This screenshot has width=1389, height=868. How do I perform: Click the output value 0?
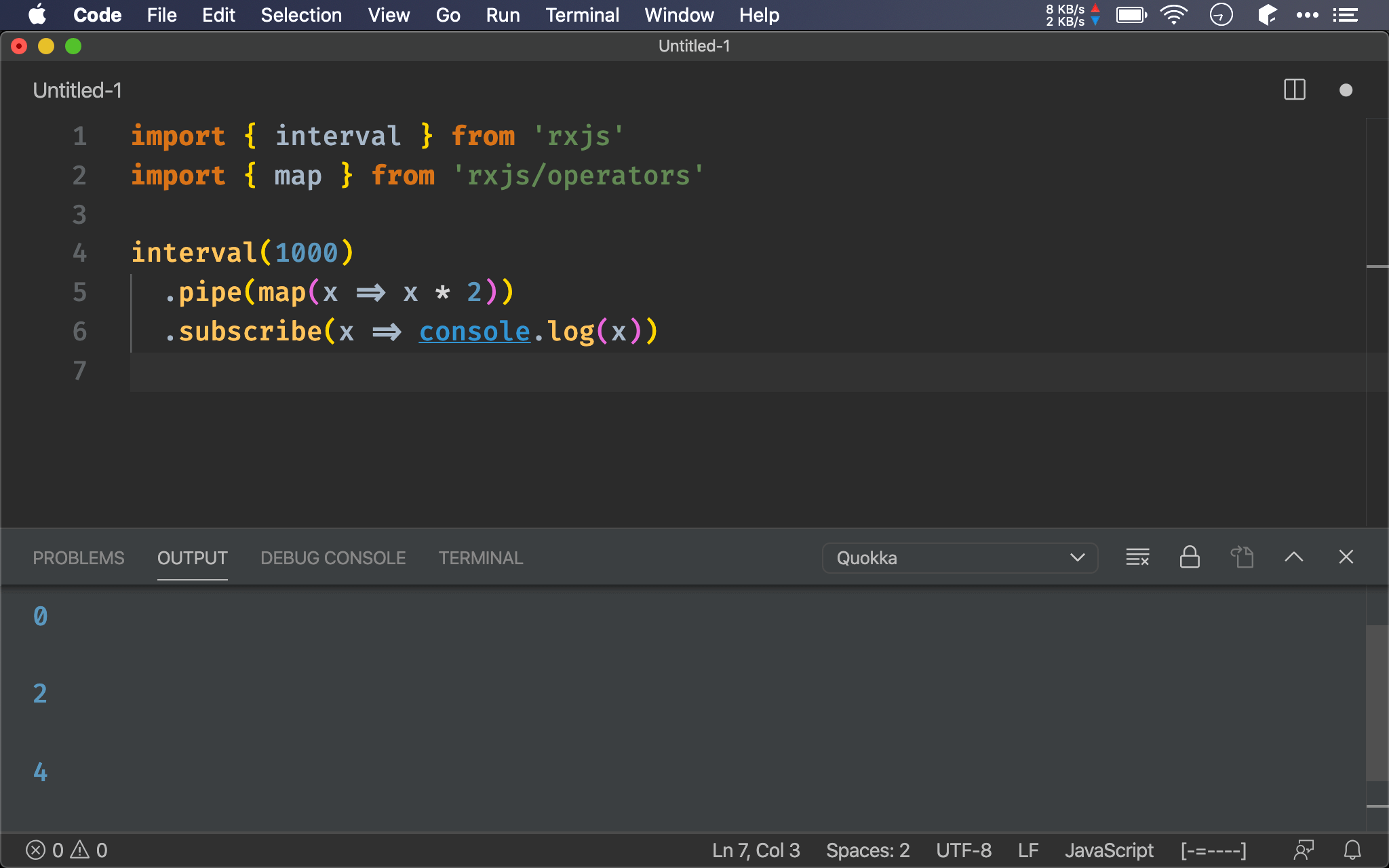tap(40, 616)
